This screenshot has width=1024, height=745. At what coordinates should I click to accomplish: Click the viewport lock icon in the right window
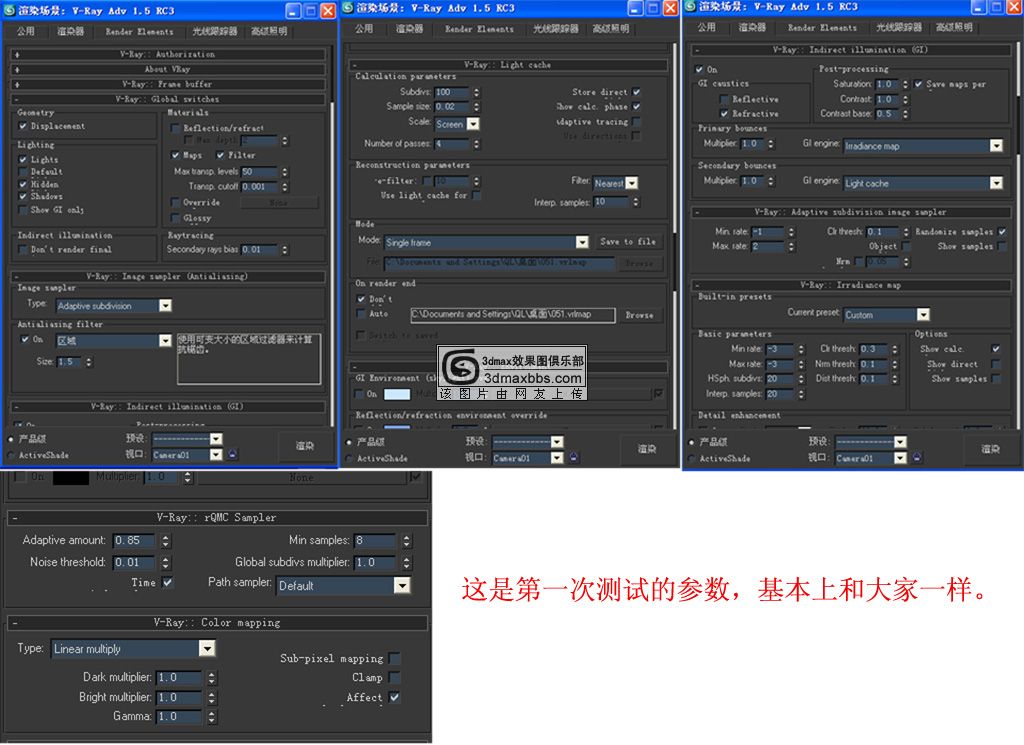tap(917, 458)
